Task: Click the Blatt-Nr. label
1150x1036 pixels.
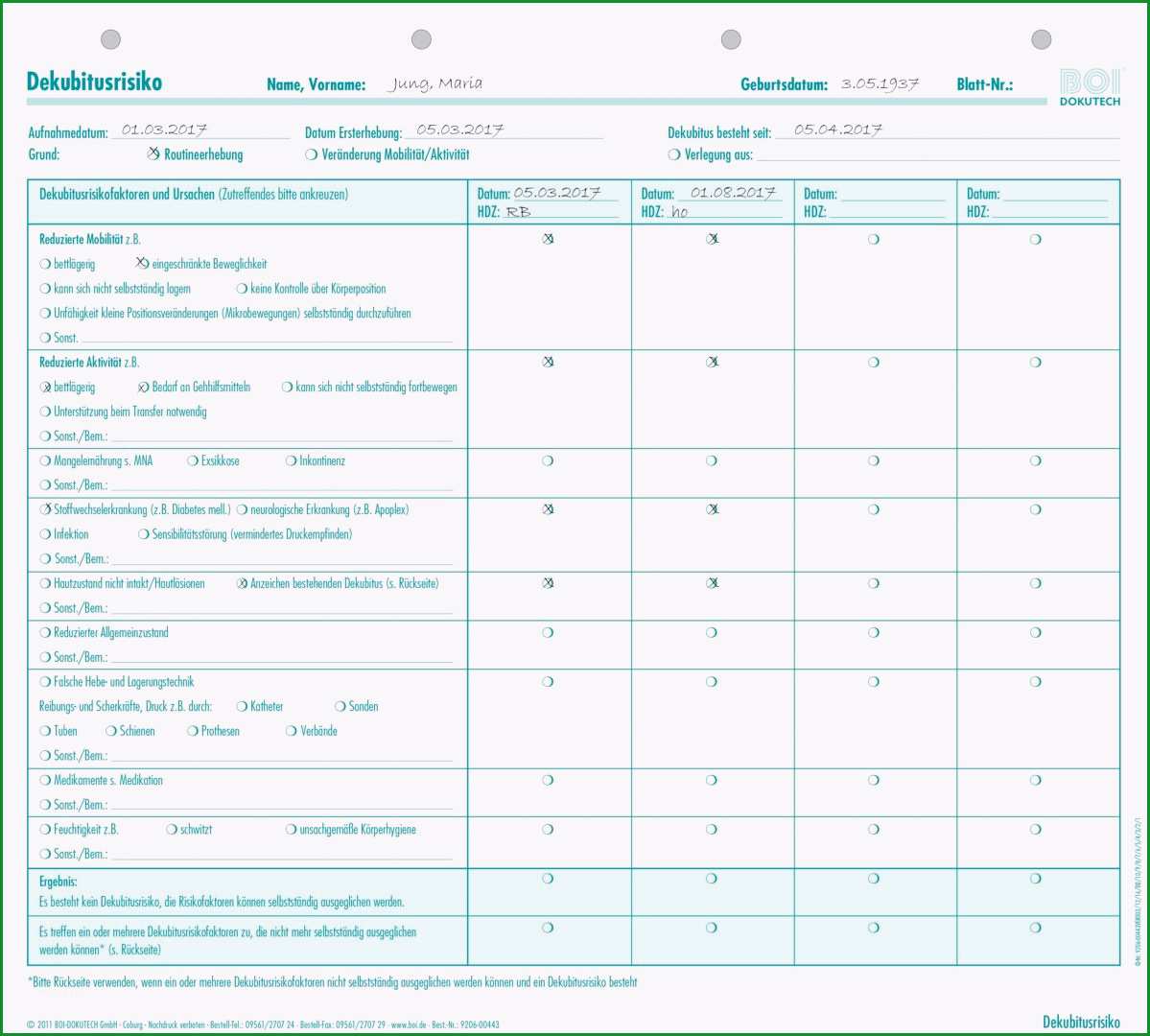Action: [984, 84]
